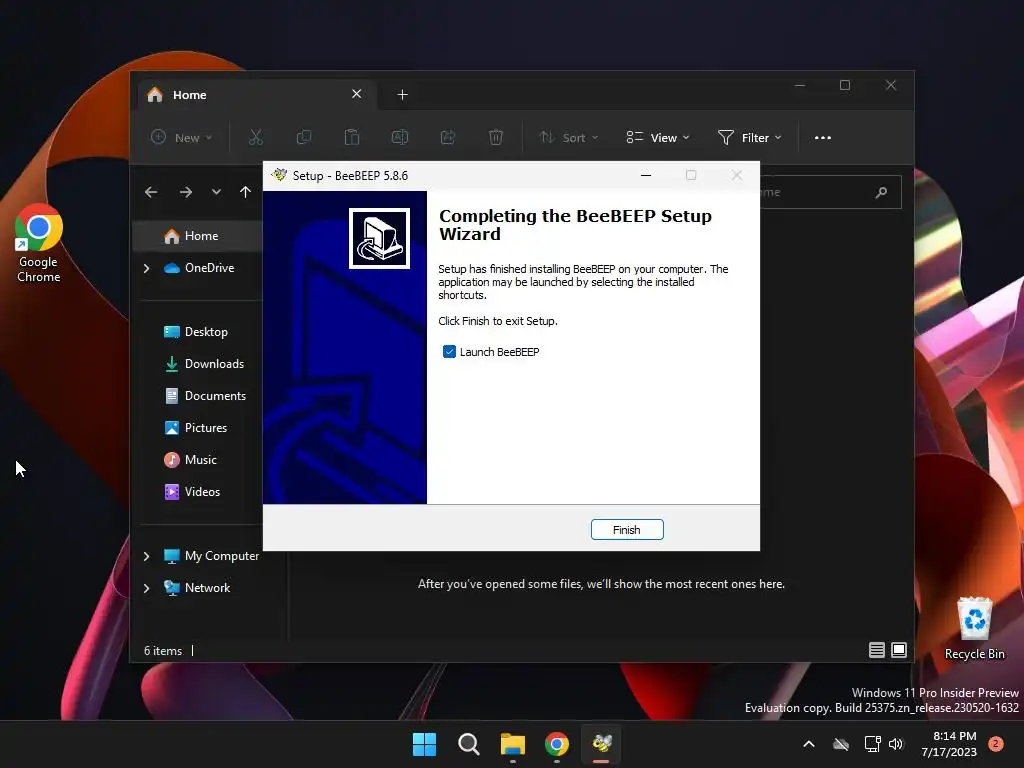
Task: Show hidden system tray icons
Action: point(808,744)
